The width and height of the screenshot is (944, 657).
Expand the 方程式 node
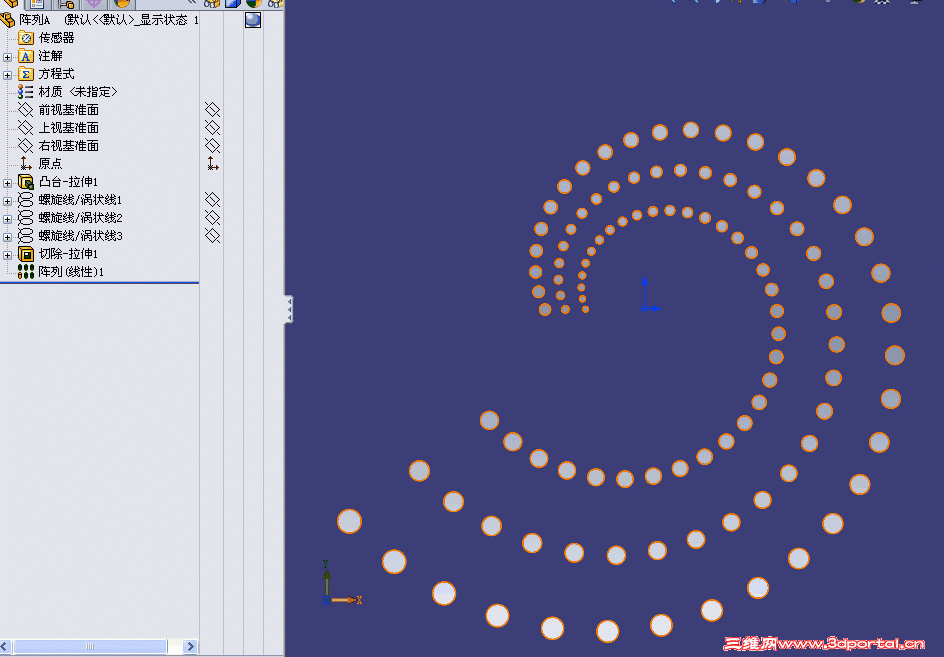pyautogui.click(x=7, y=75)
